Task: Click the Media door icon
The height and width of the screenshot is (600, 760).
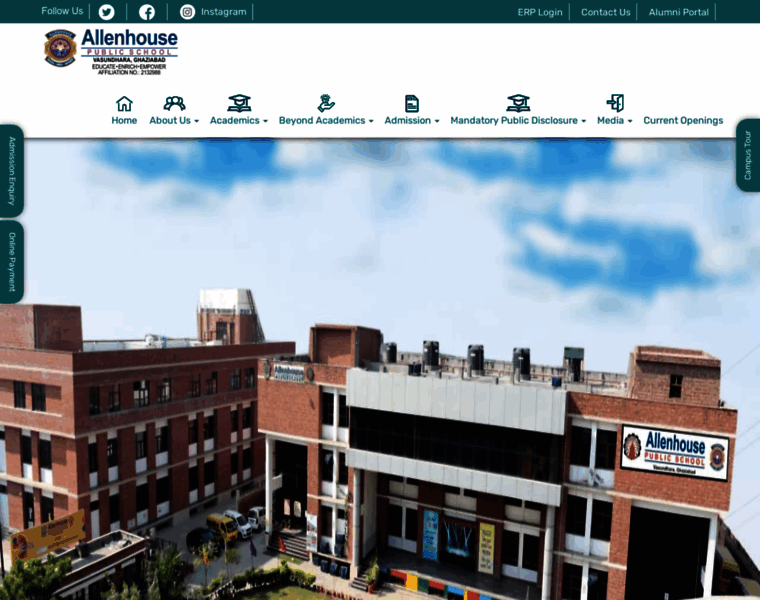Action: pyautogui.click(x=615, y=103)
